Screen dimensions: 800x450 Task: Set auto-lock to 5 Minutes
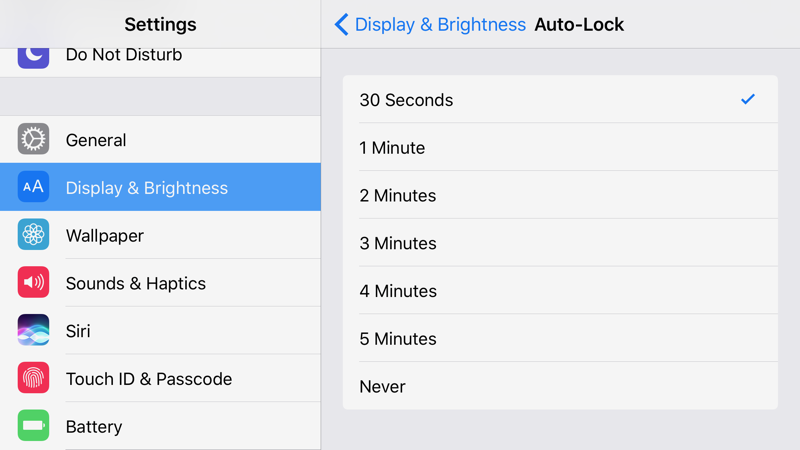(559, 339)
